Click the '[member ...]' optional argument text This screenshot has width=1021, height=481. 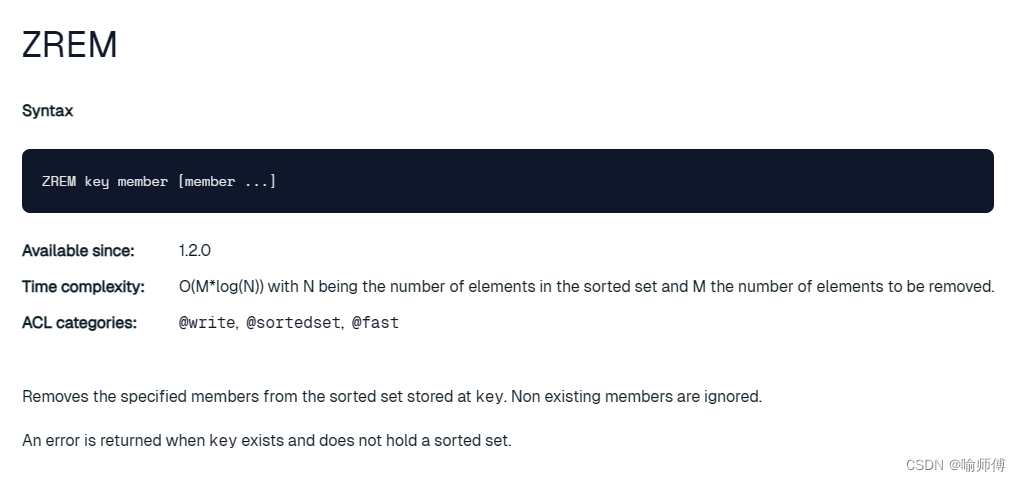click(227, 182)
